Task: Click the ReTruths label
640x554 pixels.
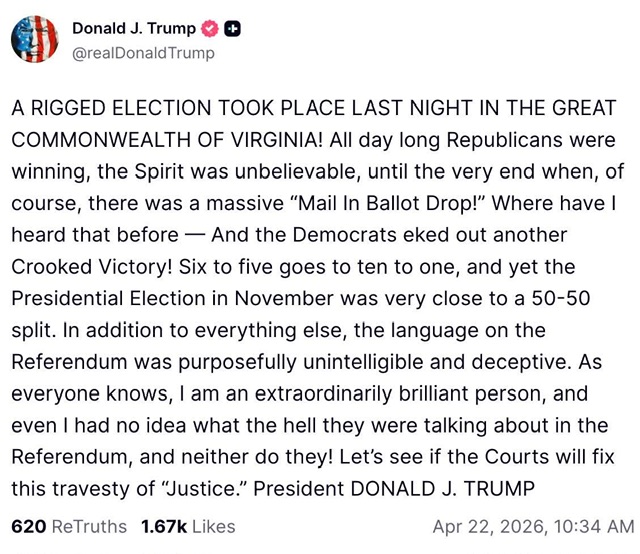Action: coord(88,526)
